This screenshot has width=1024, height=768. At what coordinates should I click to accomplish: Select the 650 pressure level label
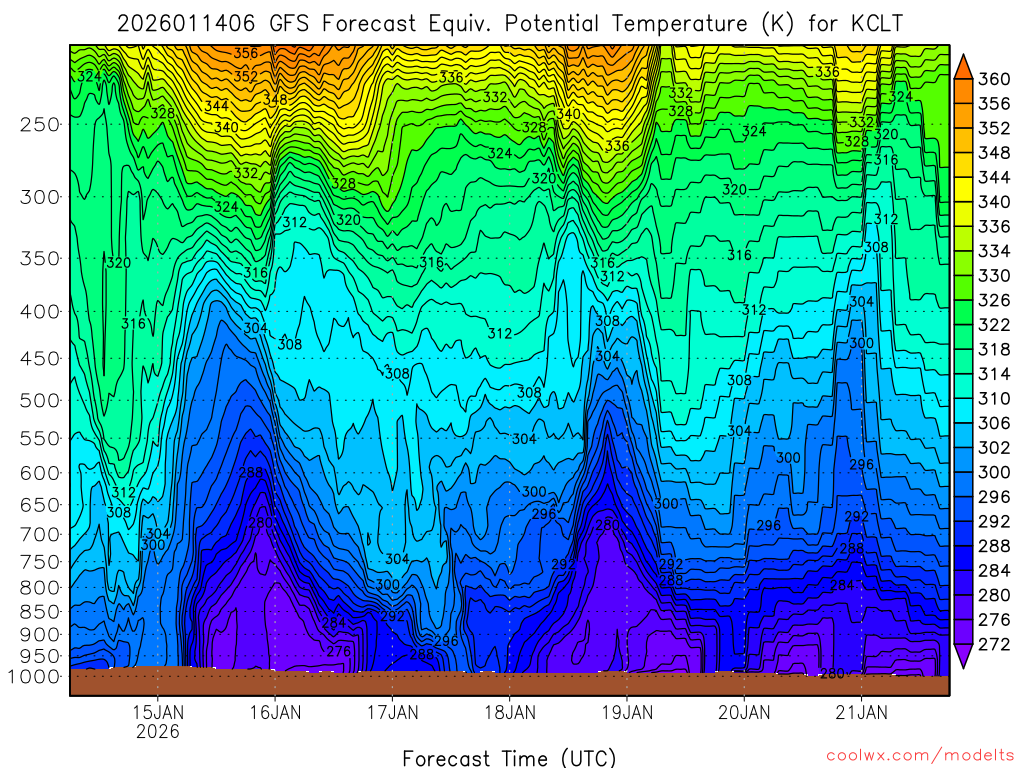tap(40, 505)
